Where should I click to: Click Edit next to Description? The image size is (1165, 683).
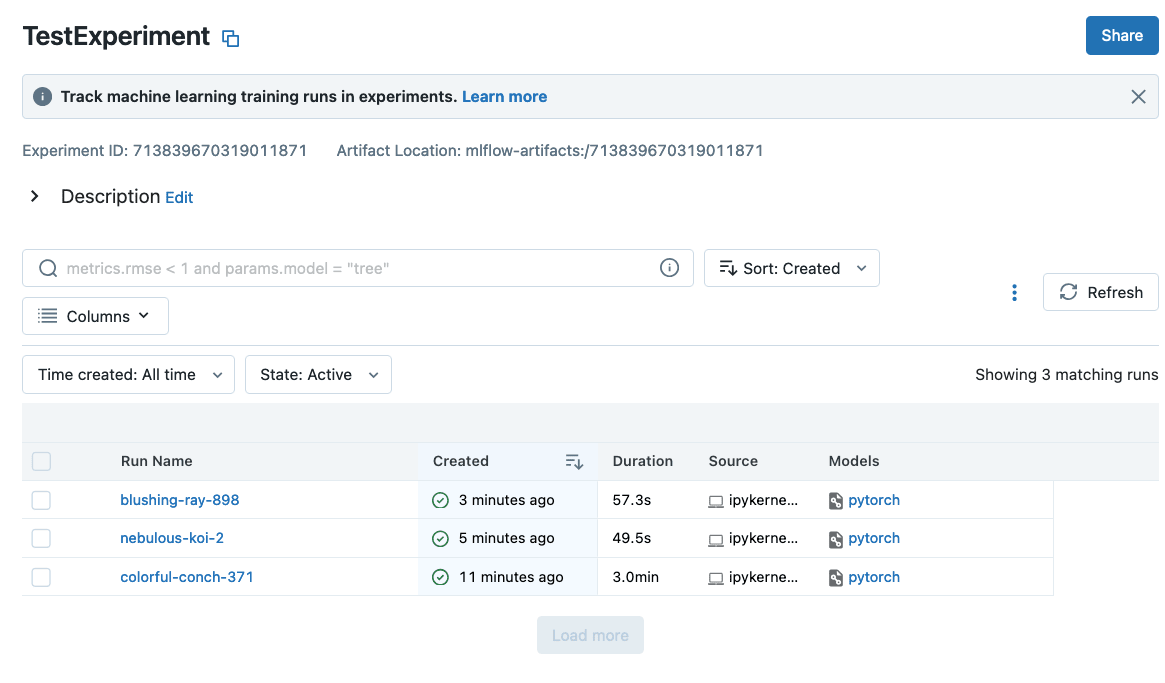[179, 198]
